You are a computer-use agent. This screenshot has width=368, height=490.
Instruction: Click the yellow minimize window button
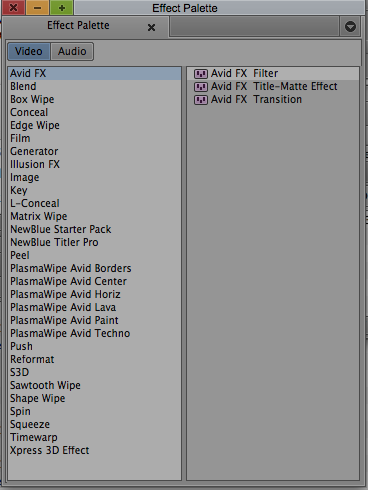(37, 8)
